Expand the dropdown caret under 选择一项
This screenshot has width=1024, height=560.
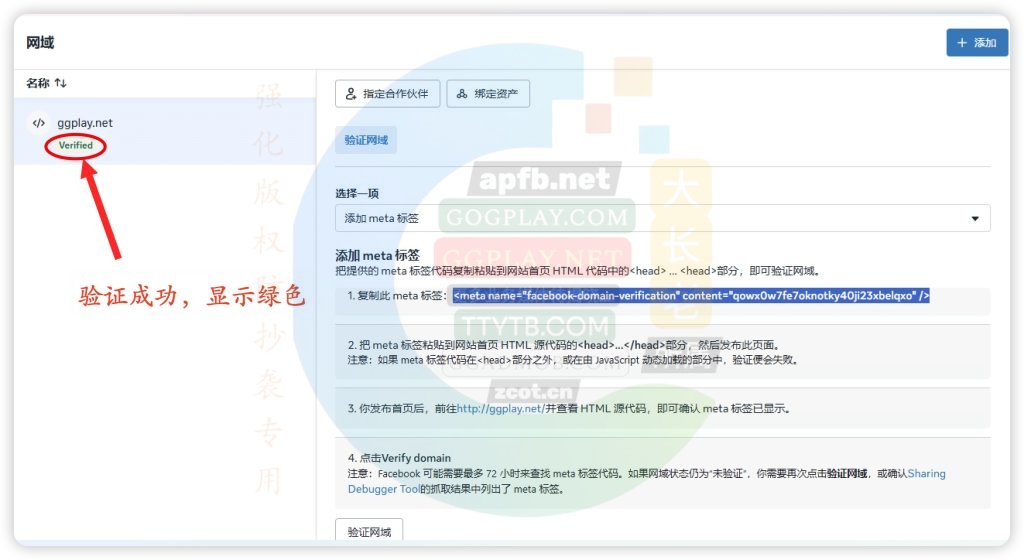[975, 219]
